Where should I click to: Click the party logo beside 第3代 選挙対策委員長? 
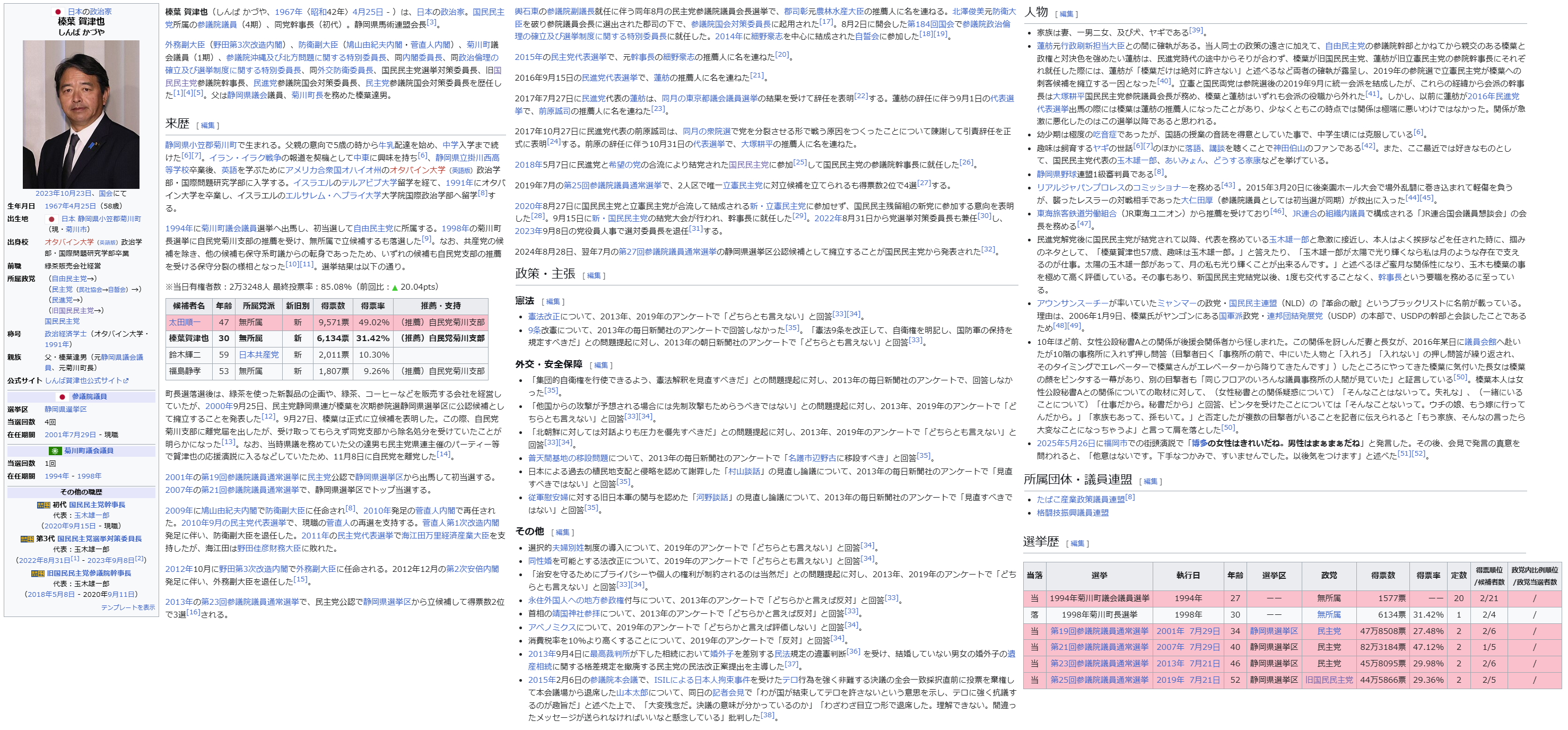coord(27,539)
